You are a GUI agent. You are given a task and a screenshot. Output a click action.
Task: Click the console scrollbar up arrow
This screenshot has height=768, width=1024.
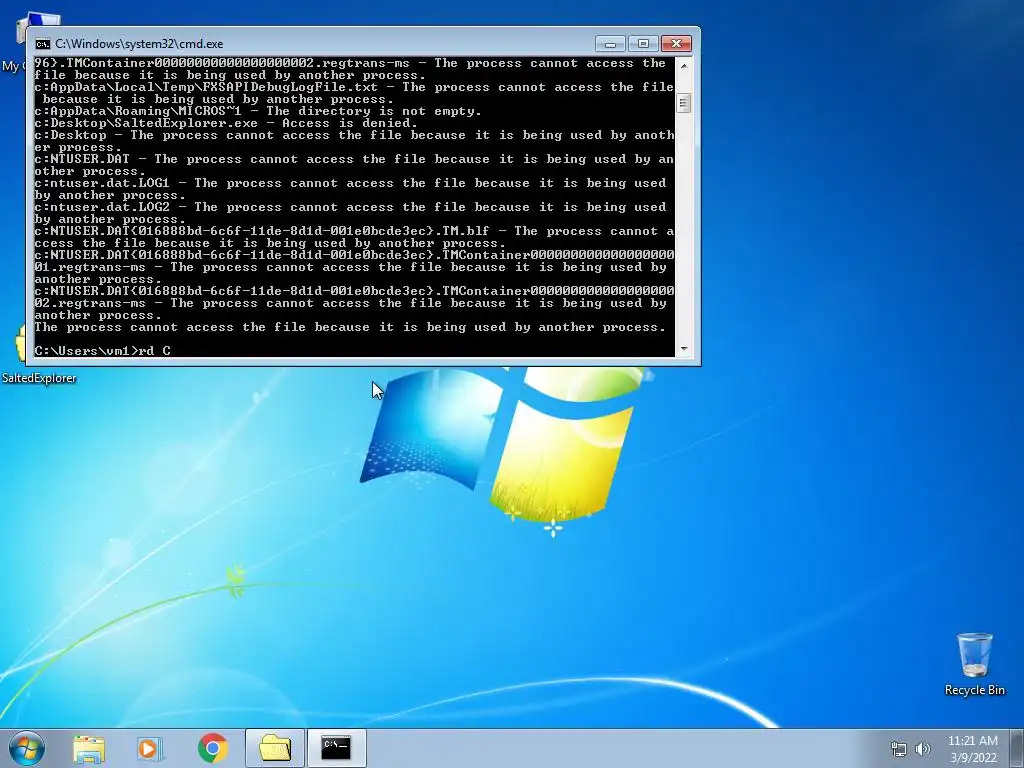point(684,65)
